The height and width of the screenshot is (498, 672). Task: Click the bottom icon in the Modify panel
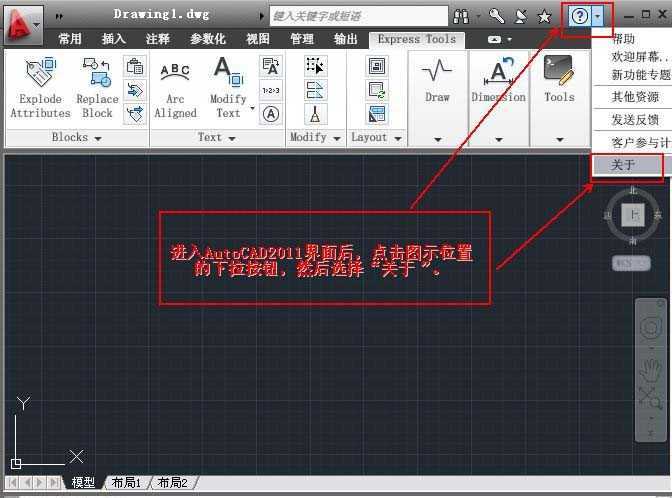315,114
